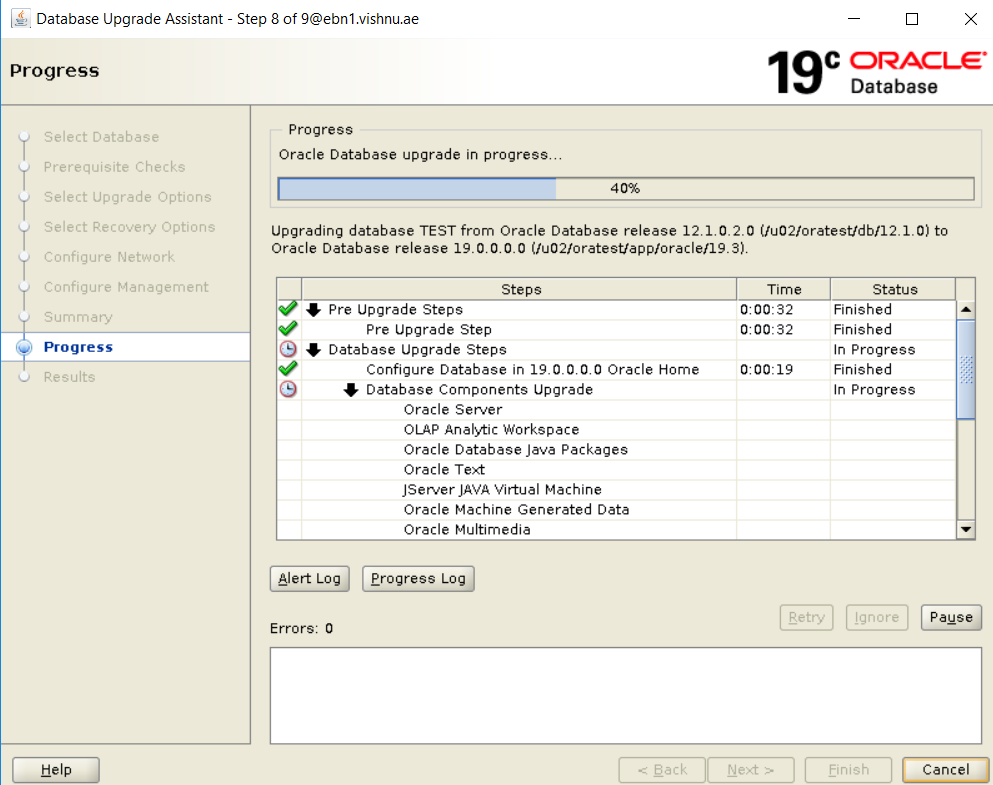Click the steps table scroll down arrow
The image size is (993, 785).
click(966, 529)
